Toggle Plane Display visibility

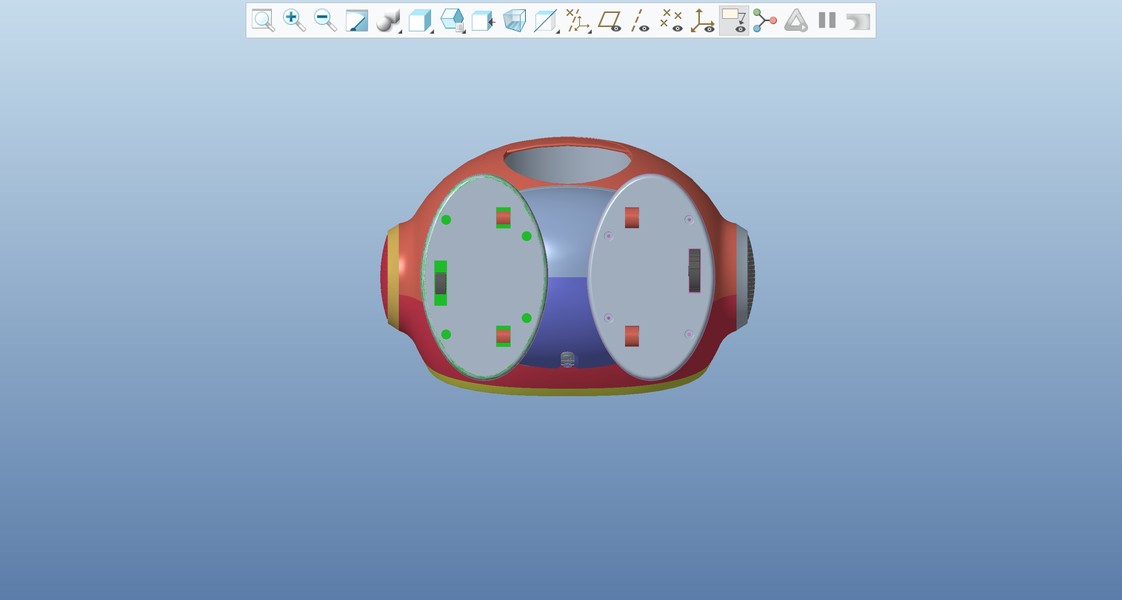(x=609, y=20)
